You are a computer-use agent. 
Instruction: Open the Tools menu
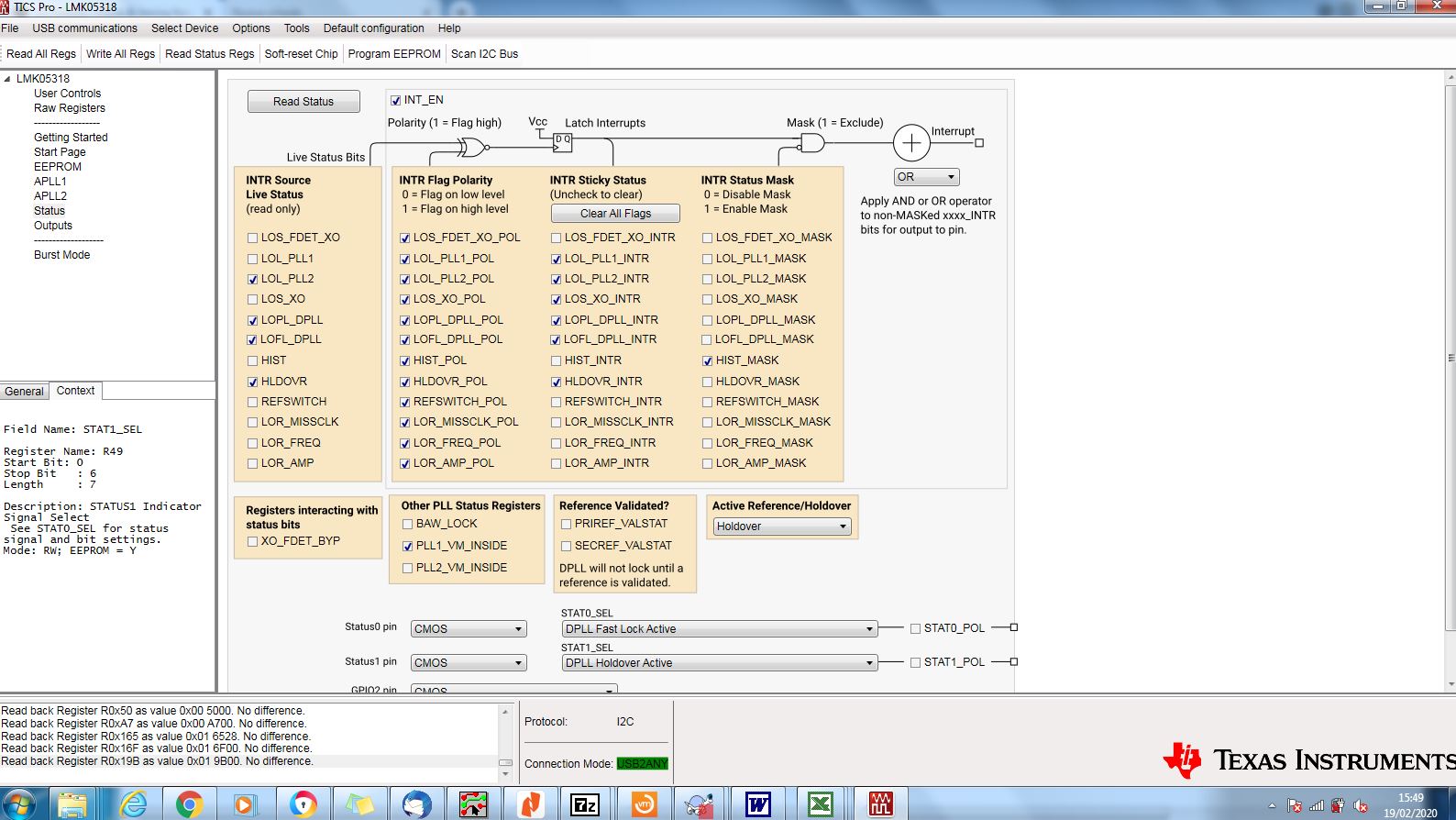coord(296,28)
